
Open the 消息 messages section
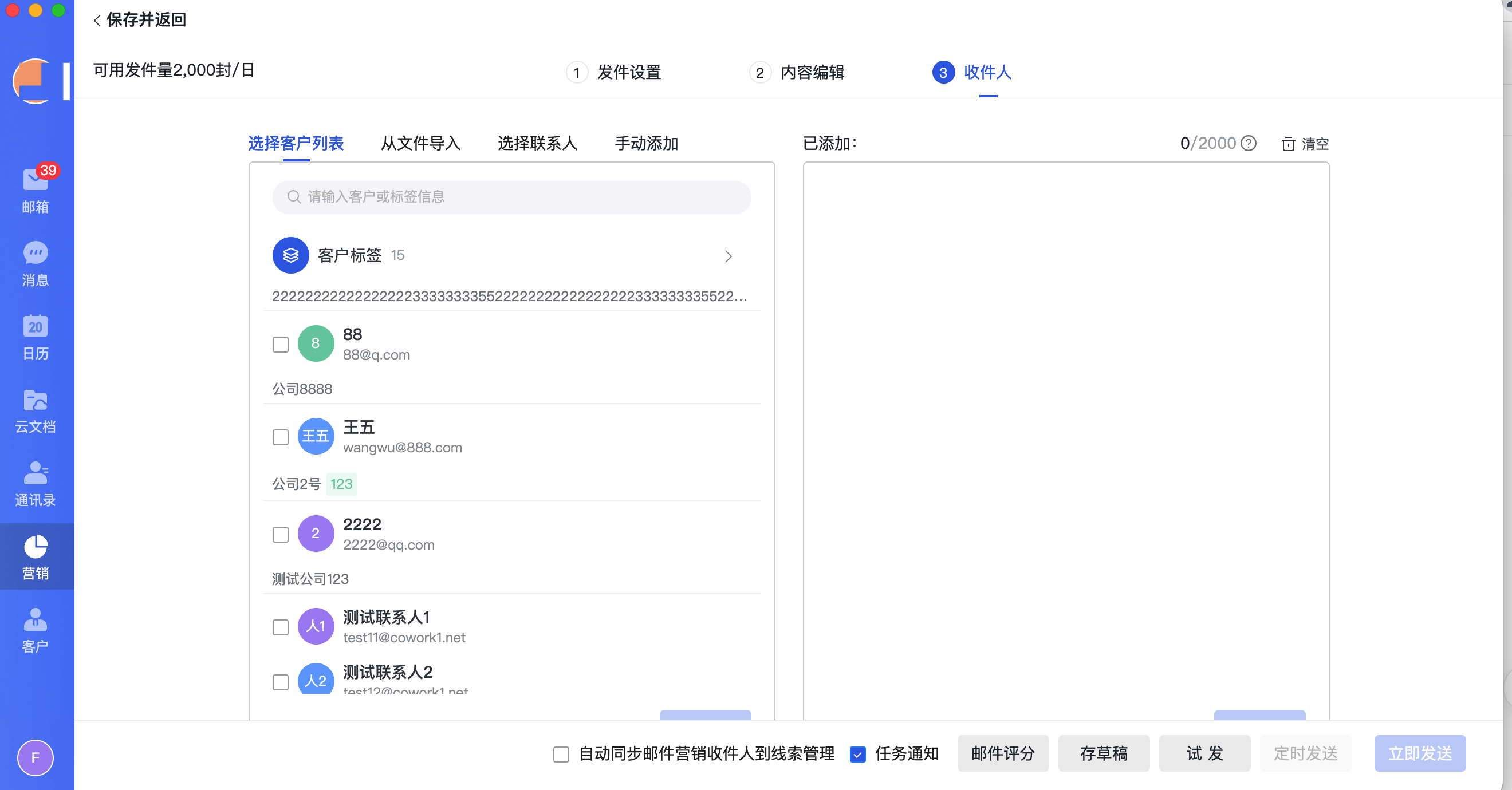[x=35, y=263]
